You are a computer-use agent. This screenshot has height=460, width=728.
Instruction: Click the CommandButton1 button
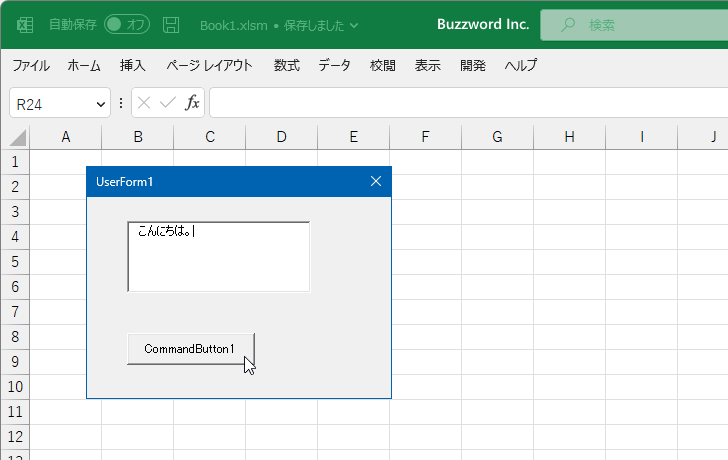click(x=191, y=349)
